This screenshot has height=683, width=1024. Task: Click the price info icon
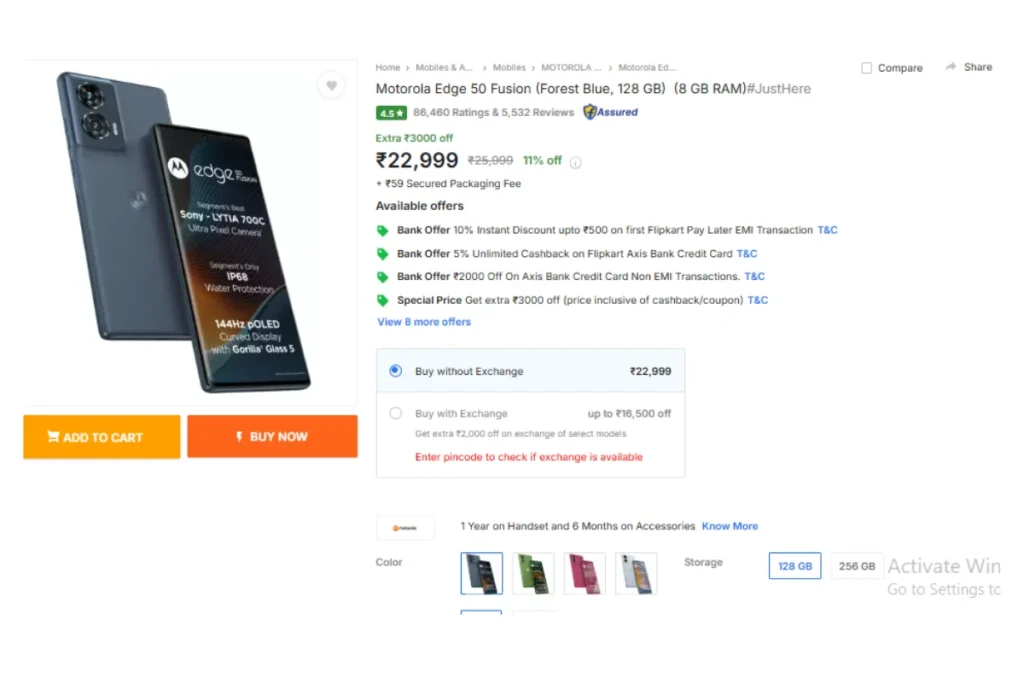(x=576, y=162)
